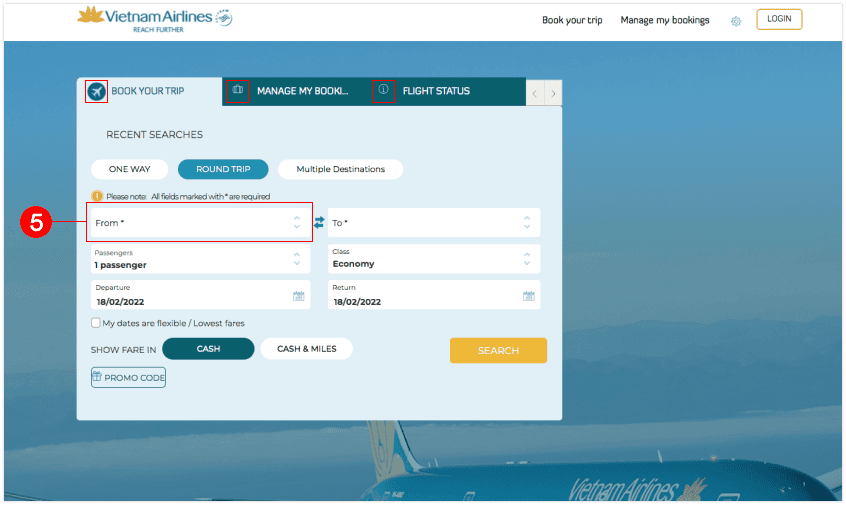Select the Multiple Destinations option
Image resolution: width=846 pixels, height=505 pixels.
pyautogui.click(x=340, y=169)
